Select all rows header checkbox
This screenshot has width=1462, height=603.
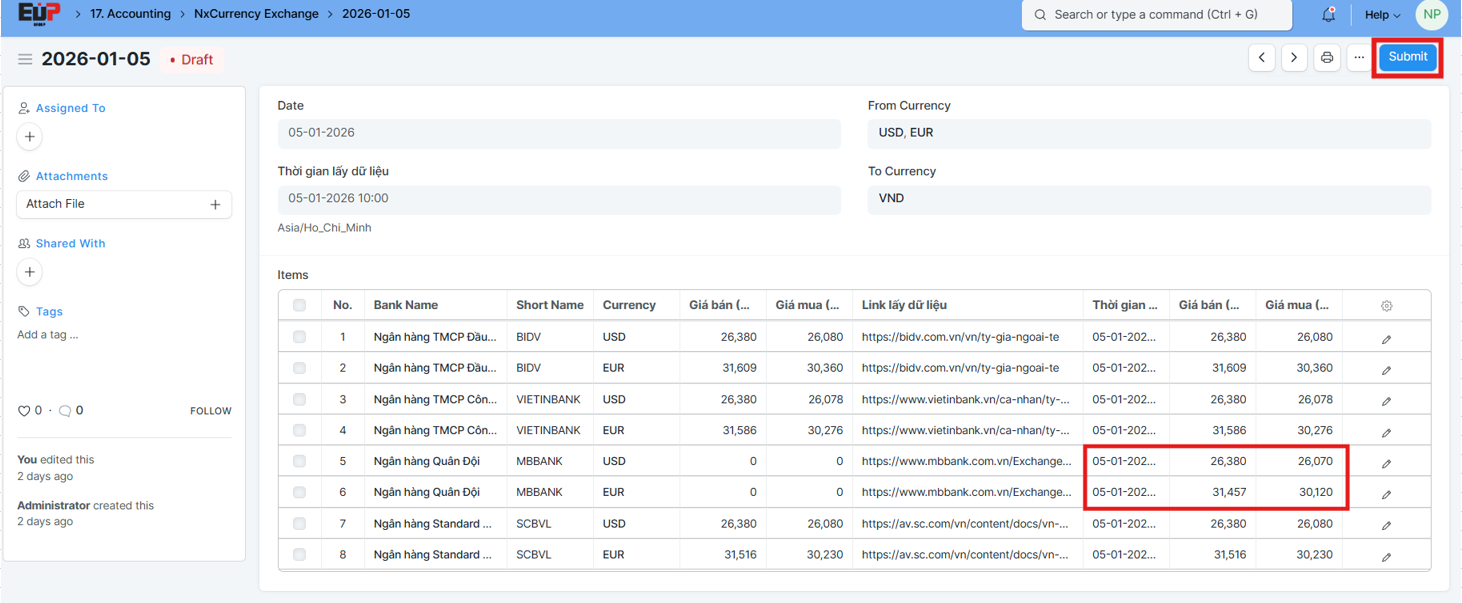pos(299,306)
